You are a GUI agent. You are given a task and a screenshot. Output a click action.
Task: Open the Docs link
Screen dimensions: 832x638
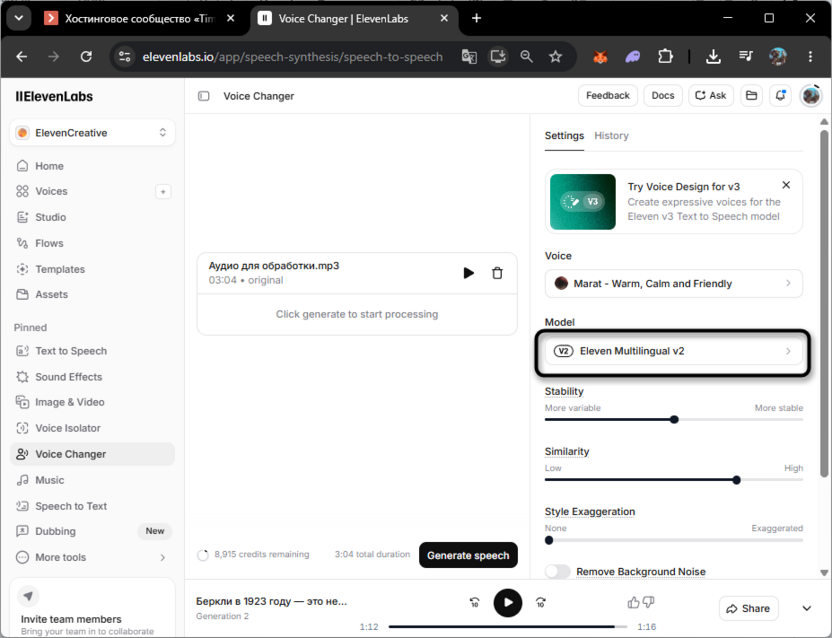tap(663, 96)
